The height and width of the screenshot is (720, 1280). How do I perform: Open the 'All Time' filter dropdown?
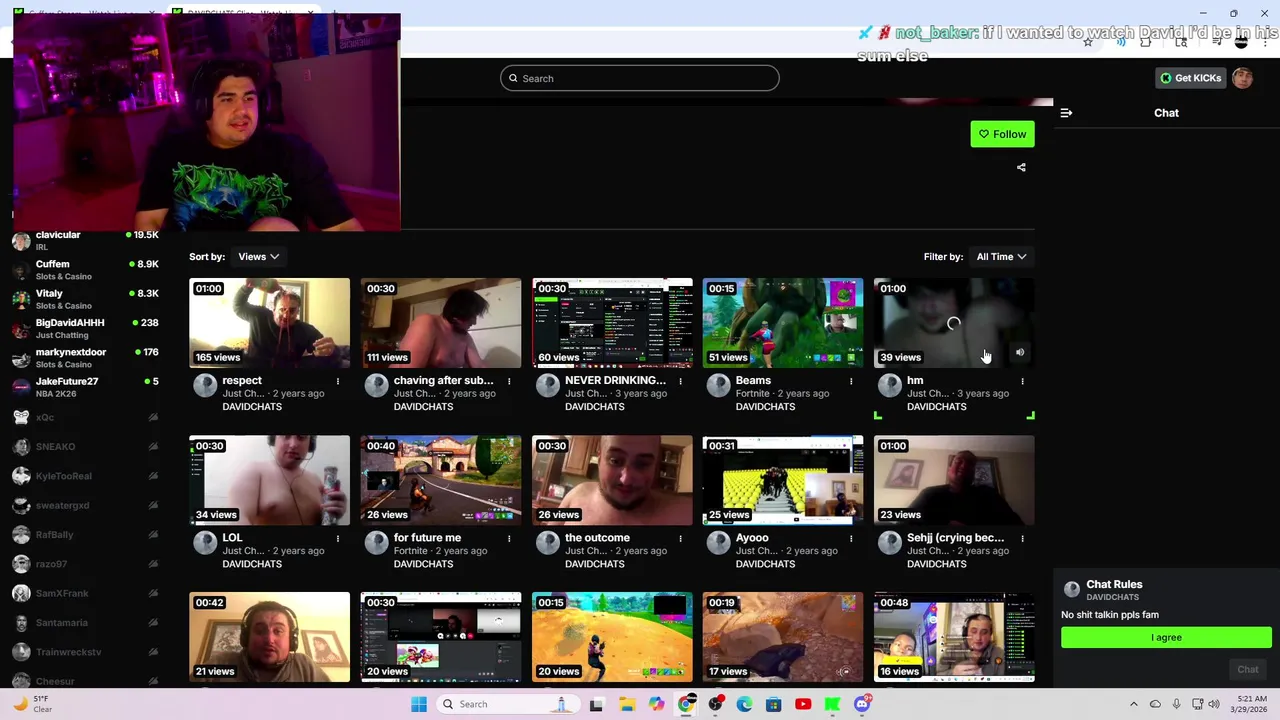tap(1001, 257)
